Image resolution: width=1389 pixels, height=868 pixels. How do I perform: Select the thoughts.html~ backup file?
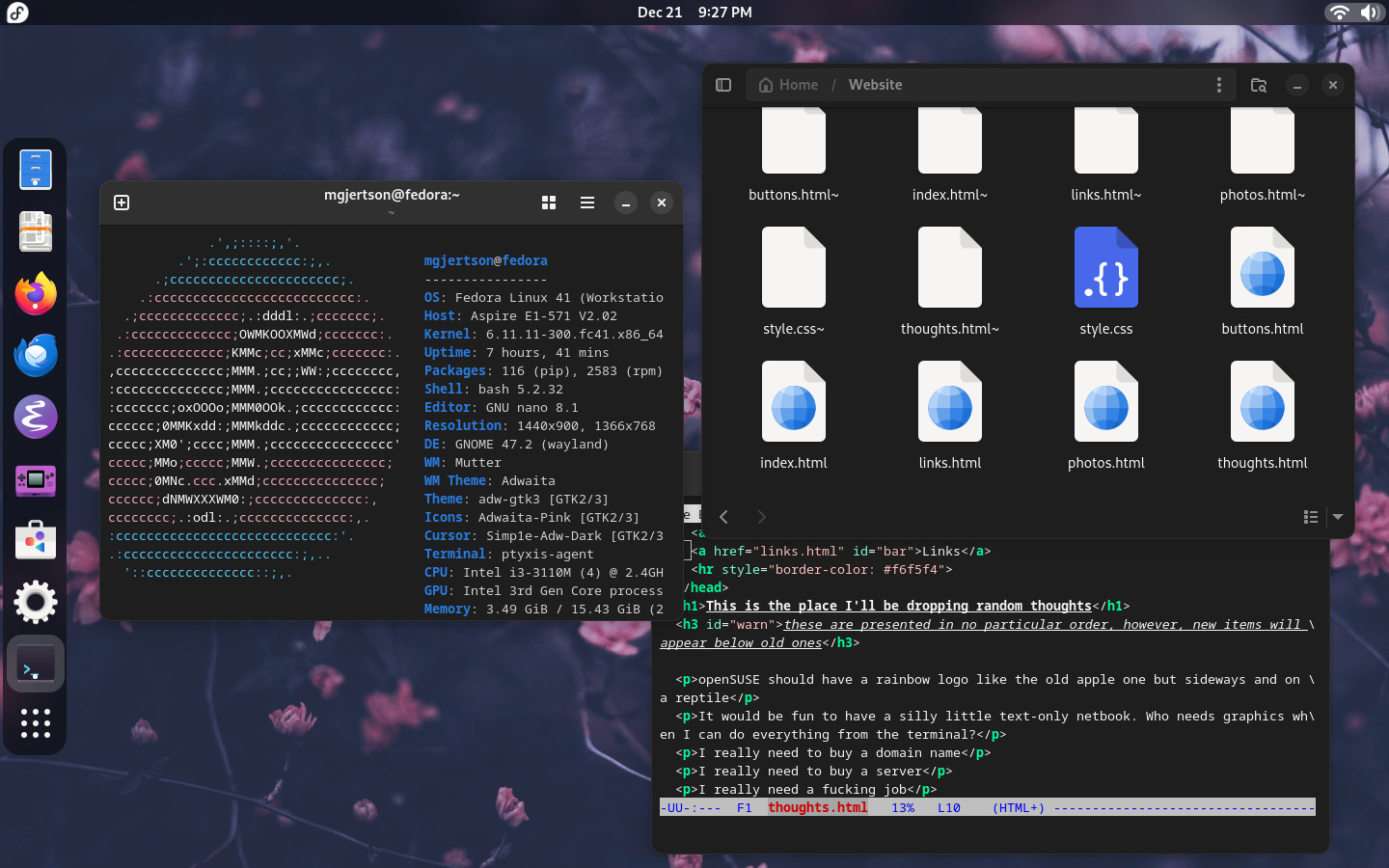tap(950, 281)
